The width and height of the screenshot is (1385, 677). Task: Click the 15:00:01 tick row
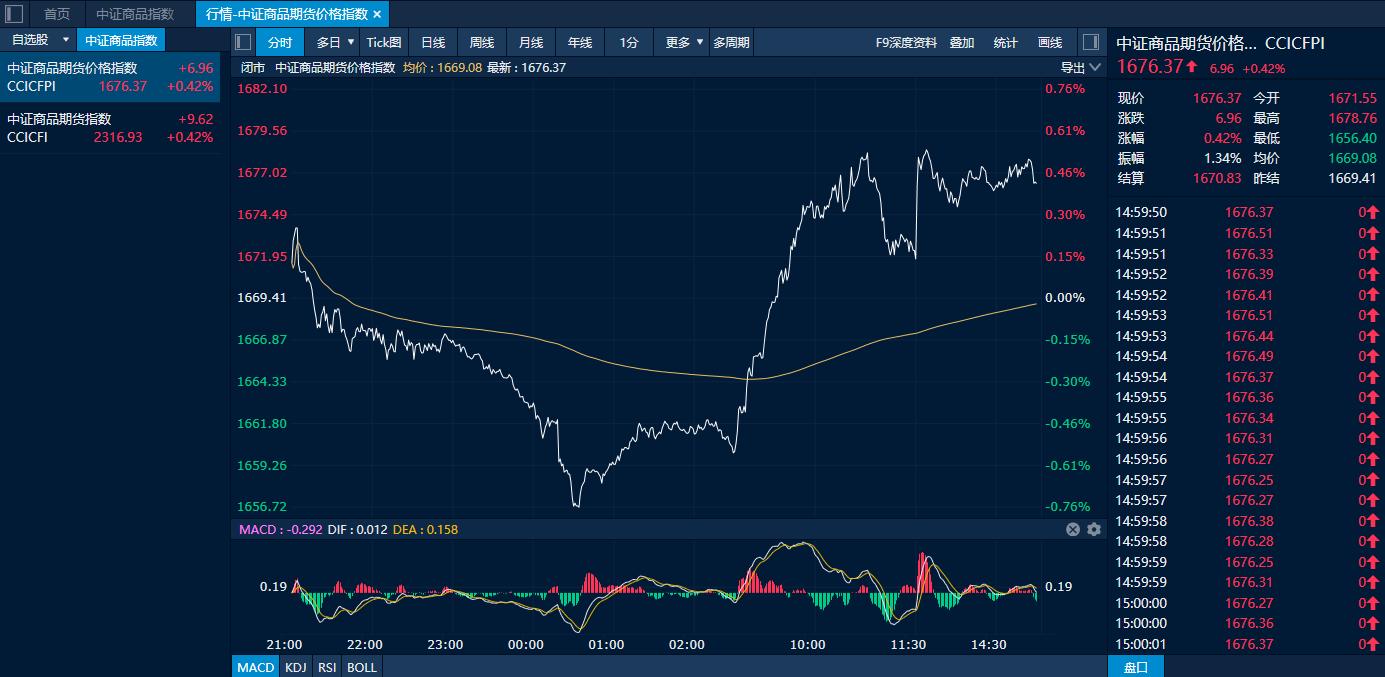click(1247, 644)
